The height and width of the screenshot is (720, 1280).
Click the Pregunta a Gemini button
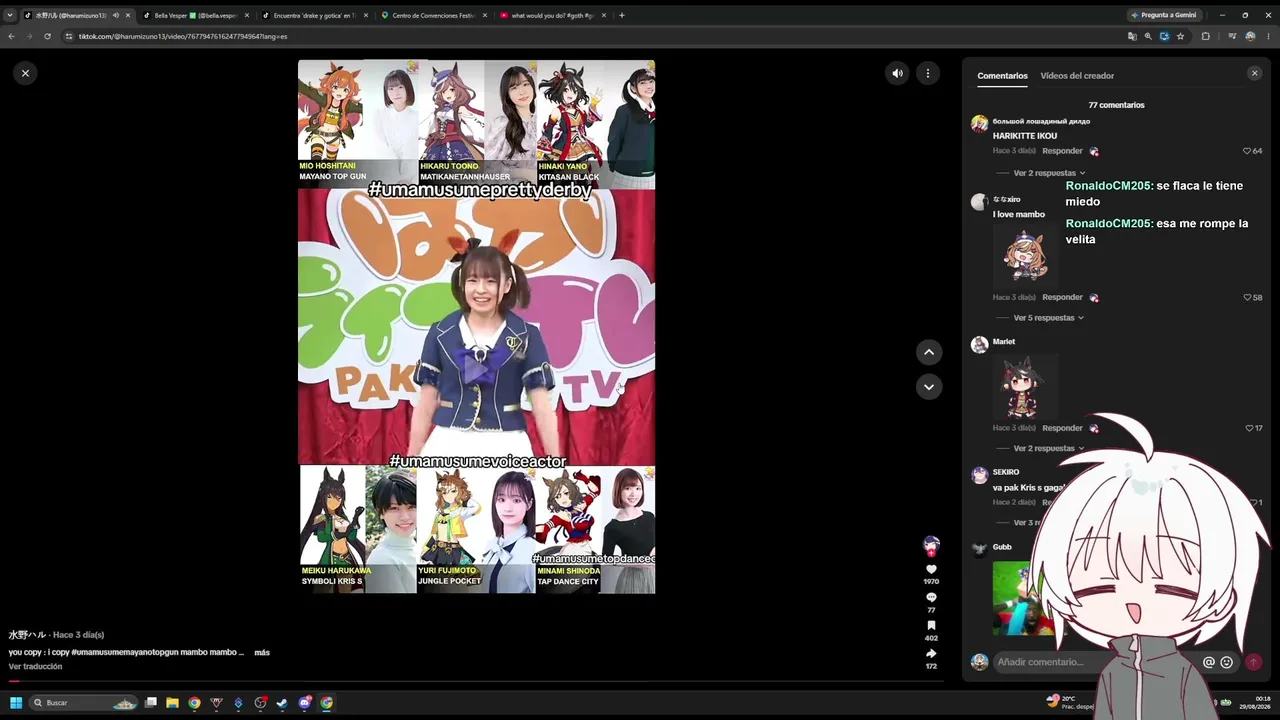coord(1163,15)
